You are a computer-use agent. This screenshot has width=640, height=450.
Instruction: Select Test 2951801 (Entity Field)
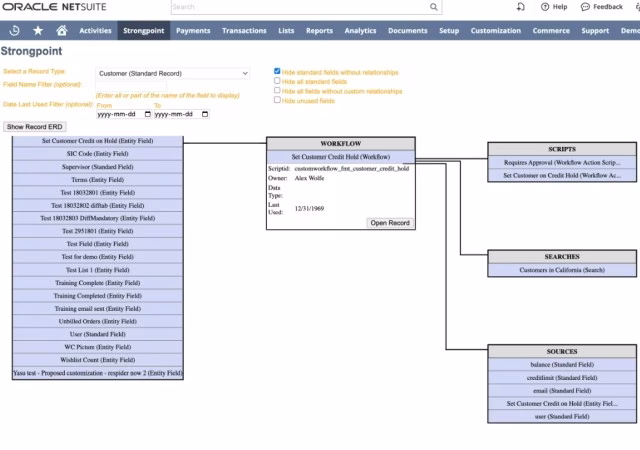(x=98, y=231)
